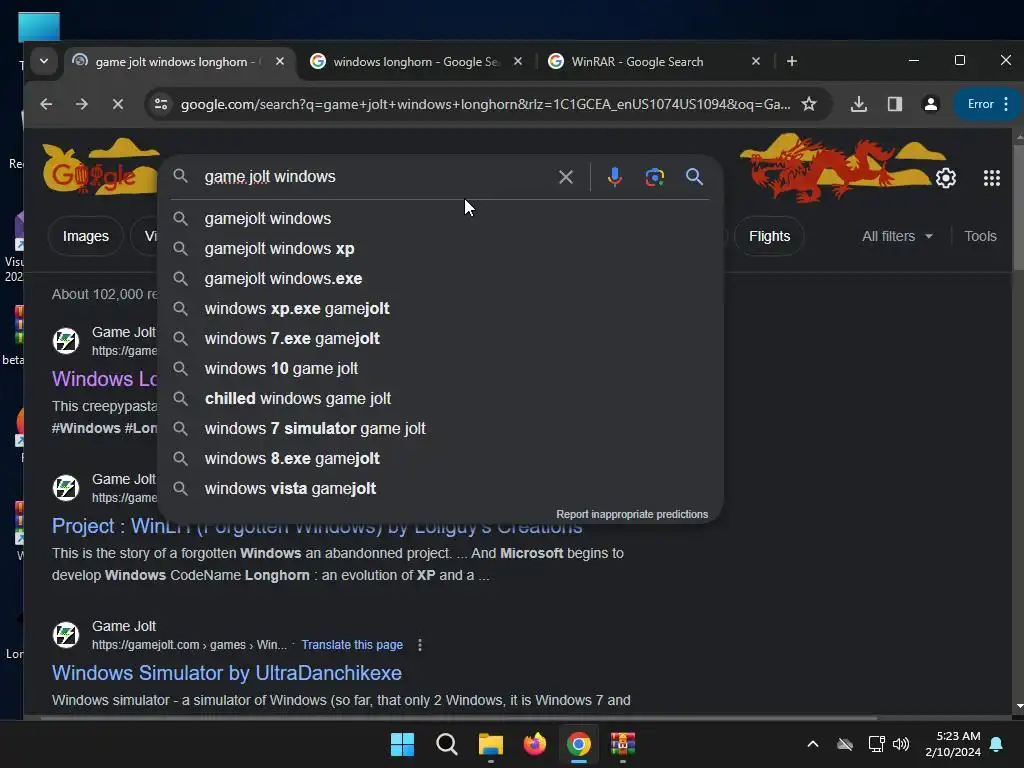Viewport: 1024px width, 768px height.
Task: Open File Explorer from taskbar
Action: click(x=490, y=744)
